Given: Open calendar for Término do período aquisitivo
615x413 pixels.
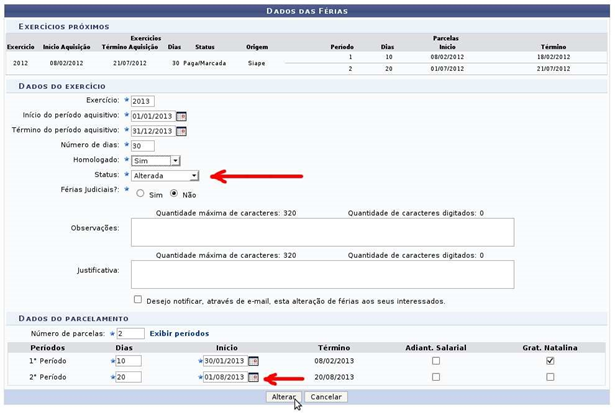Looking at the screenshot, I should [x=181, y=131].
